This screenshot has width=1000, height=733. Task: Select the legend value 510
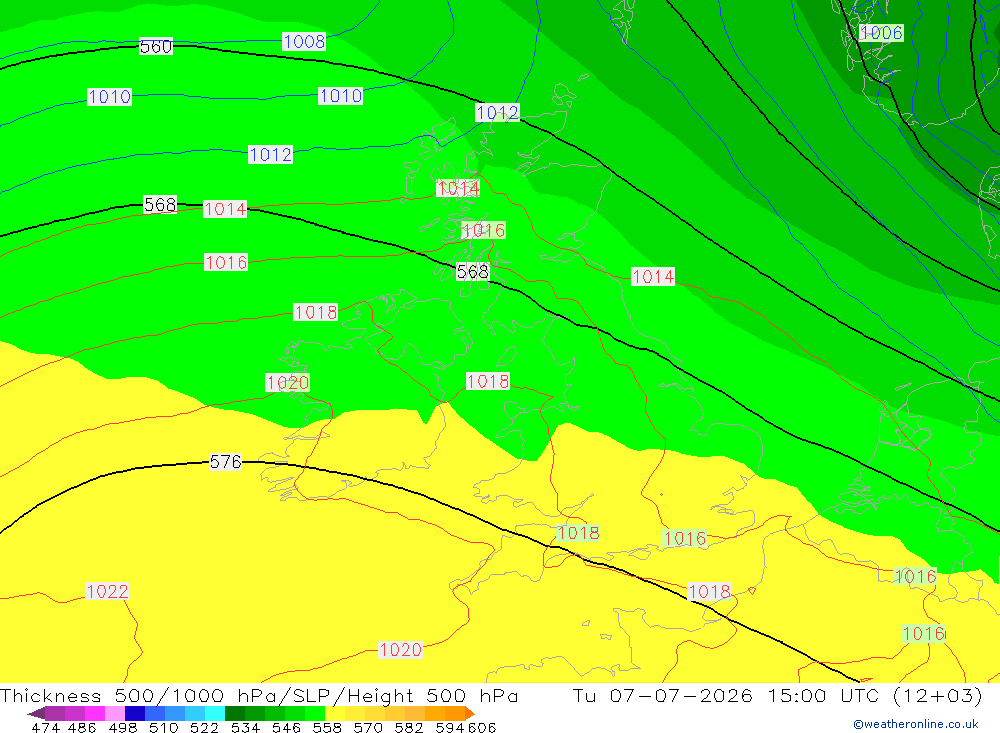(x=164, y=727)
